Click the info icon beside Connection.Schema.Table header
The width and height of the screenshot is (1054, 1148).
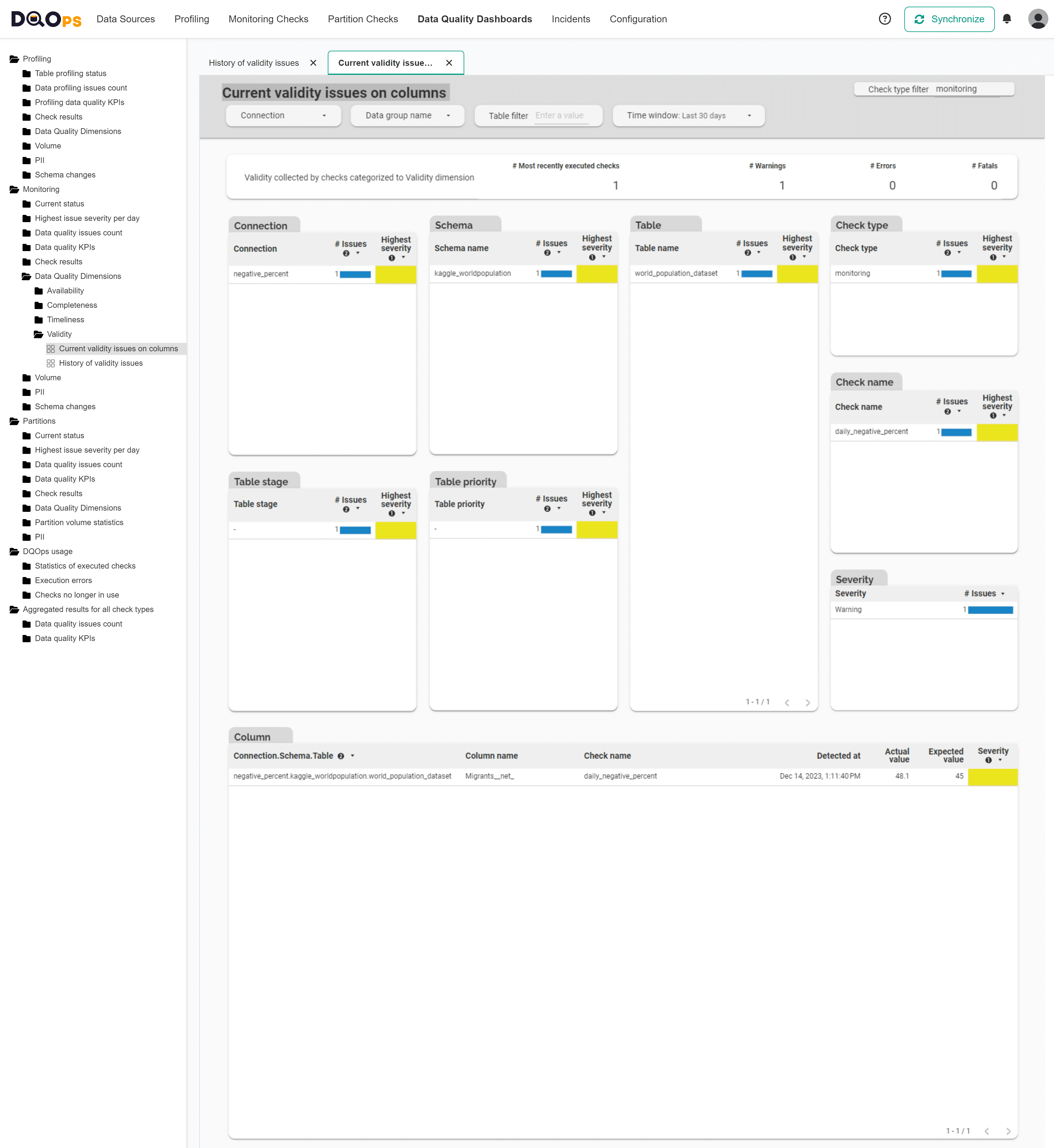(341, 756)
